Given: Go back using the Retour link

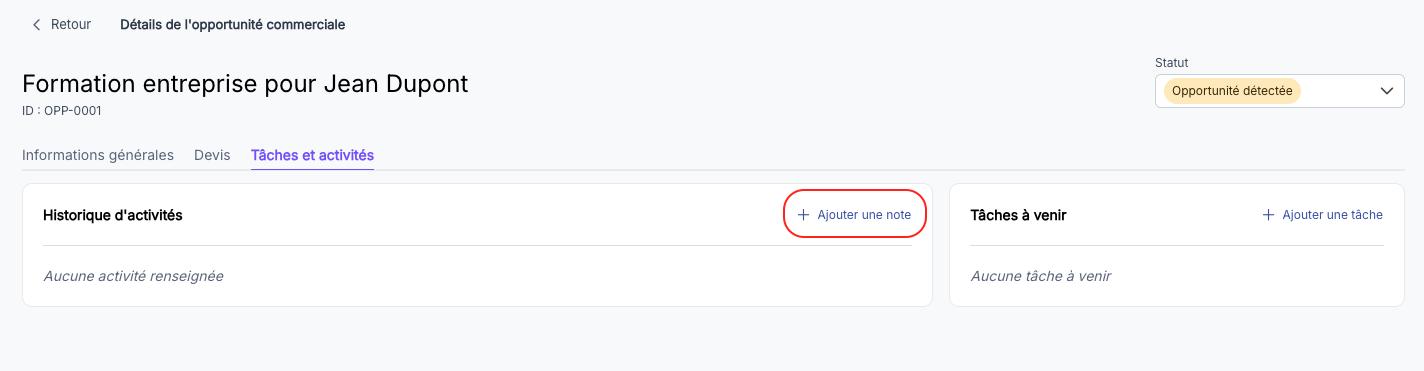Looking at the screenshot, I should (x=61, y=24).
